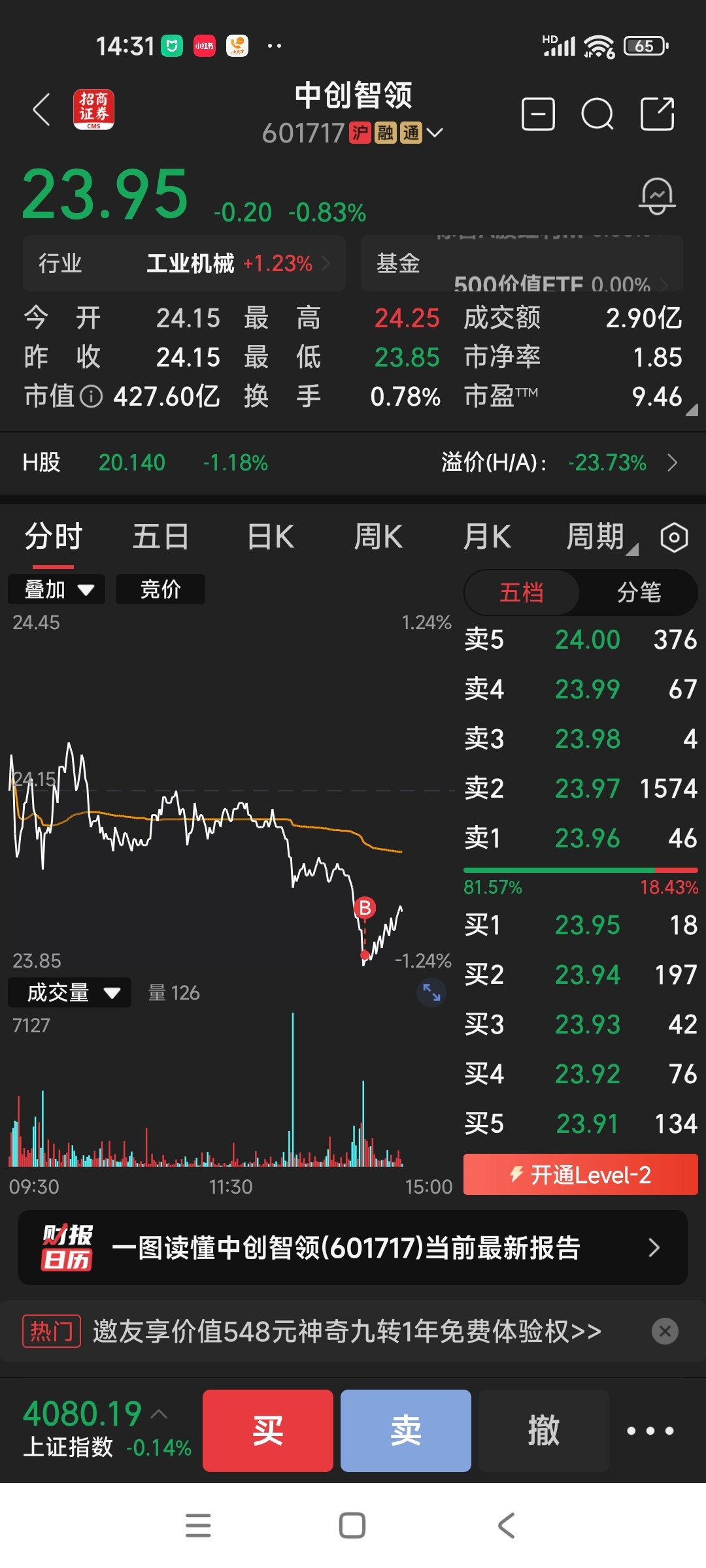Tap the Android recent apps icon
The width and height of the screenshot is (706, 1568).
[198, 1526]
